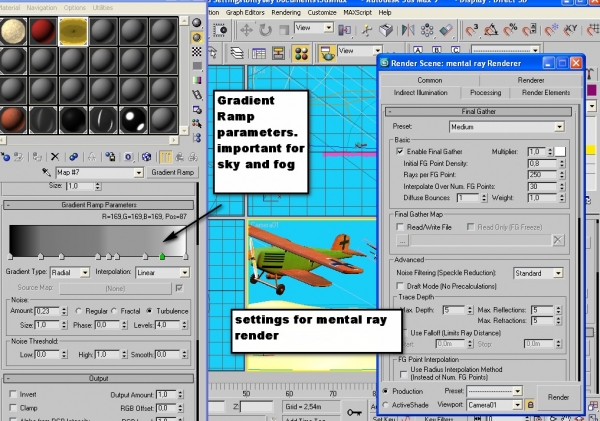Open the Gradient Type Radial dropdown
The image size is (600, 421).
[x=70, y=273]
